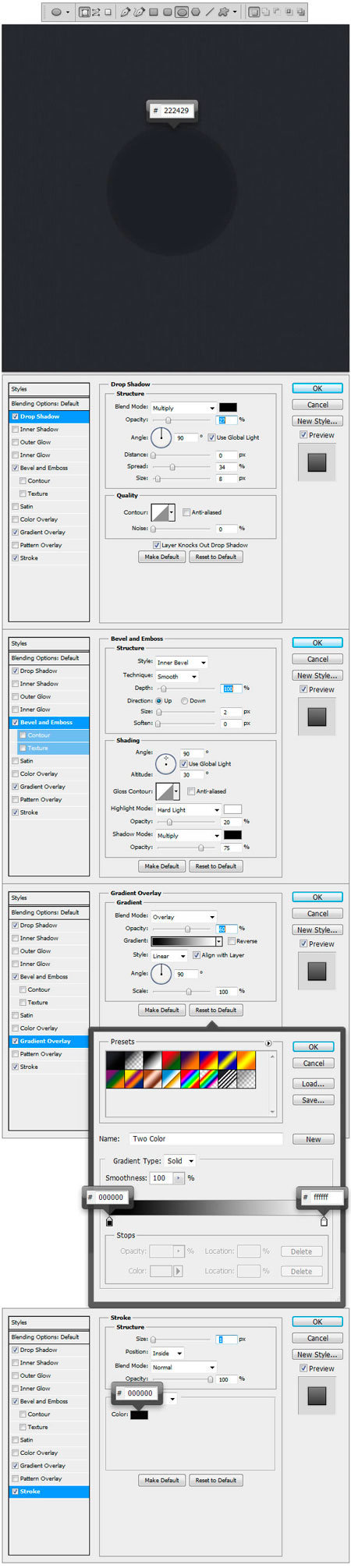Select the black color stop on gradient bar
Screen dimensions: 351x1568
[x=109, y=1222]
